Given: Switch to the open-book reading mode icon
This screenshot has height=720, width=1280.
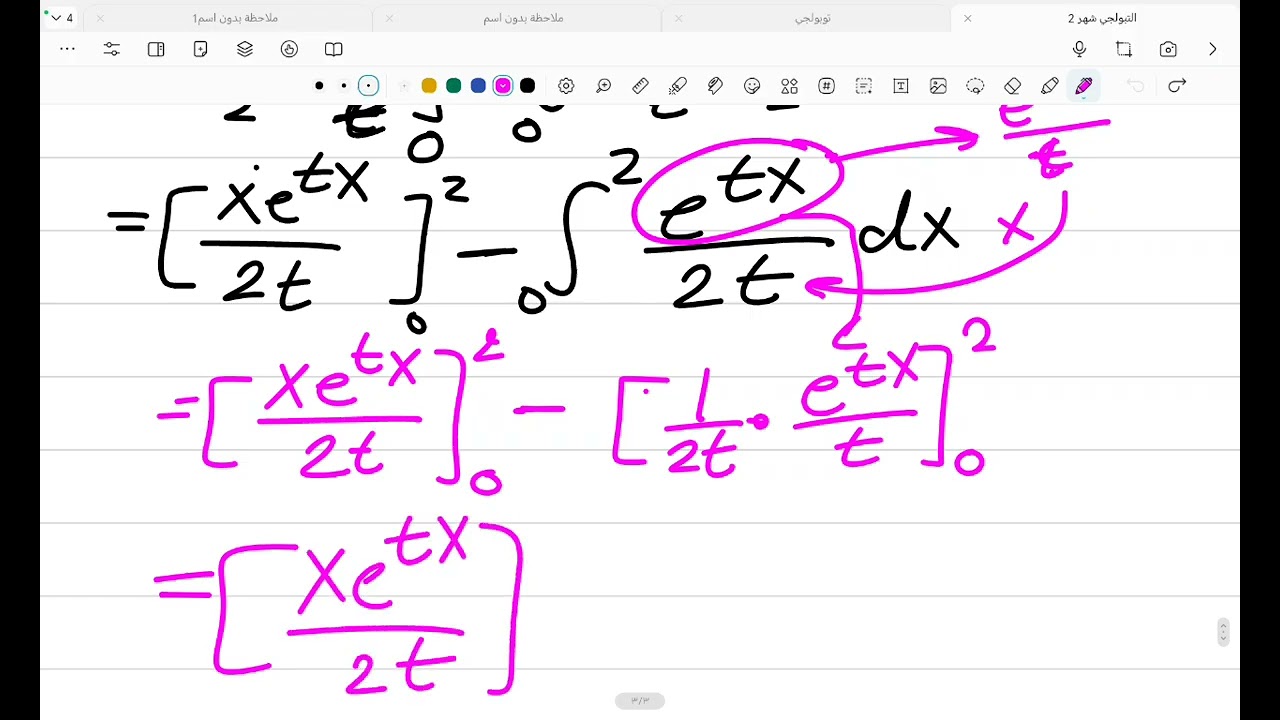Looking at the screenshot, I should click(x=334, y=49).
